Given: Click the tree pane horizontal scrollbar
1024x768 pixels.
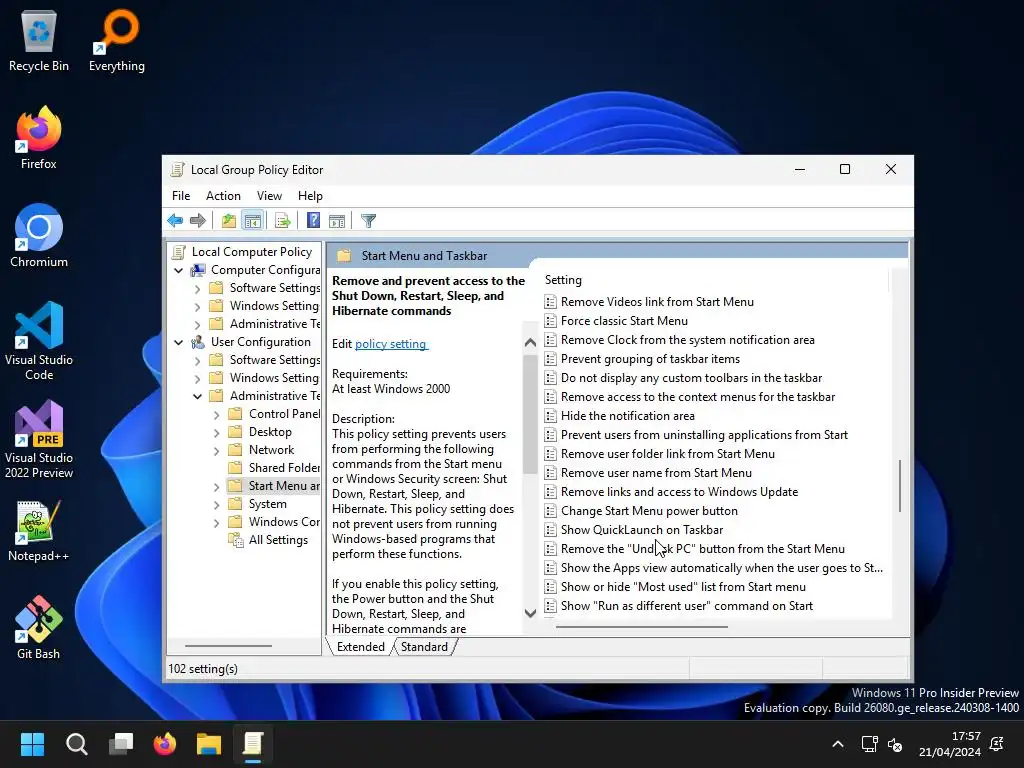Looking at the screenshot, I should [228, 646].
